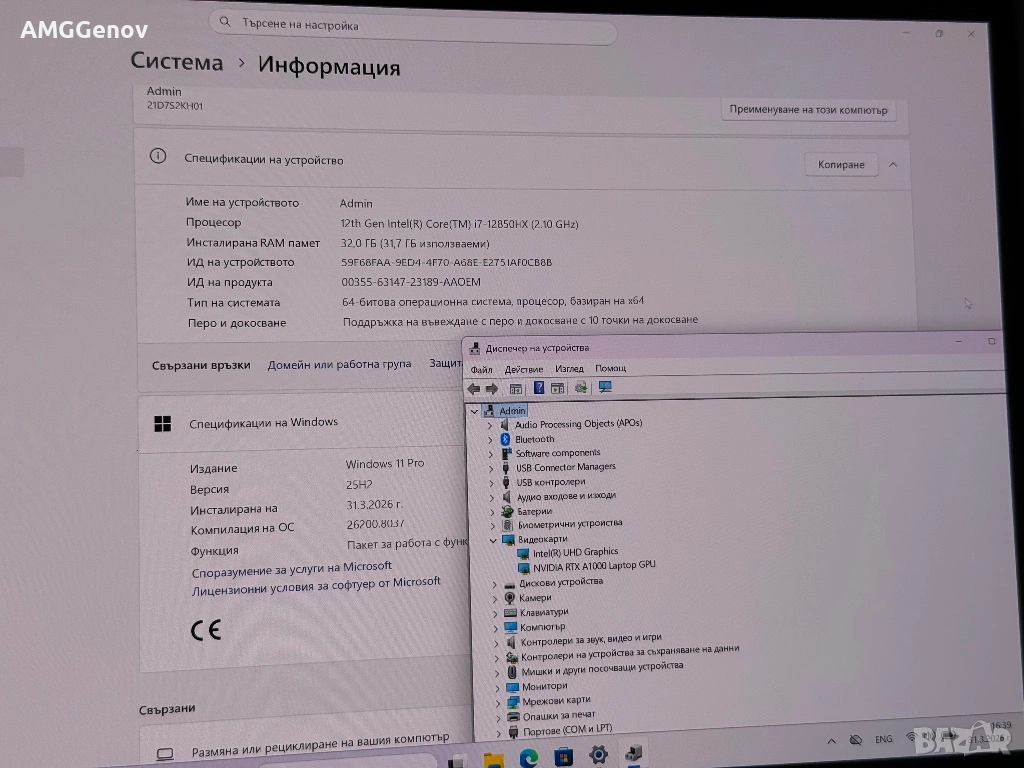Select the Аудио входове и изходи row
Viewport: 1024px width, 768px height.
tap(566, 496)
